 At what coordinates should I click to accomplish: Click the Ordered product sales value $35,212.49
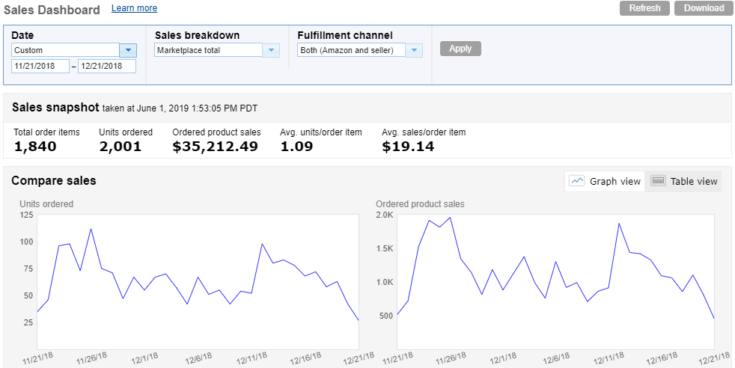pos(215,146)
